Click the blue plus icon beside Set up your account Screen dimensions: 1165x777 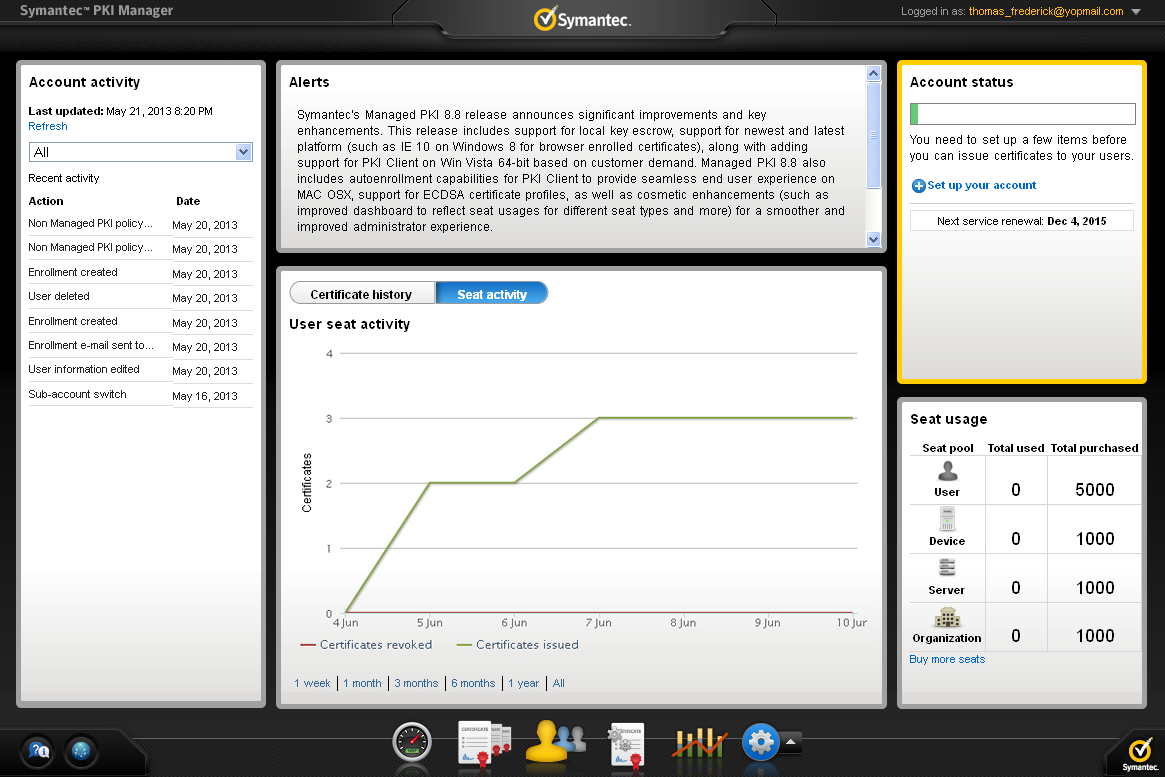(918, 186)
